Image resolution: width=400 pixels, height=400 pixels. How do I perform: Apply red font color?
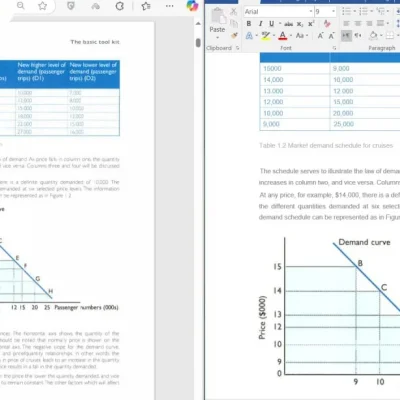point(283,35)
